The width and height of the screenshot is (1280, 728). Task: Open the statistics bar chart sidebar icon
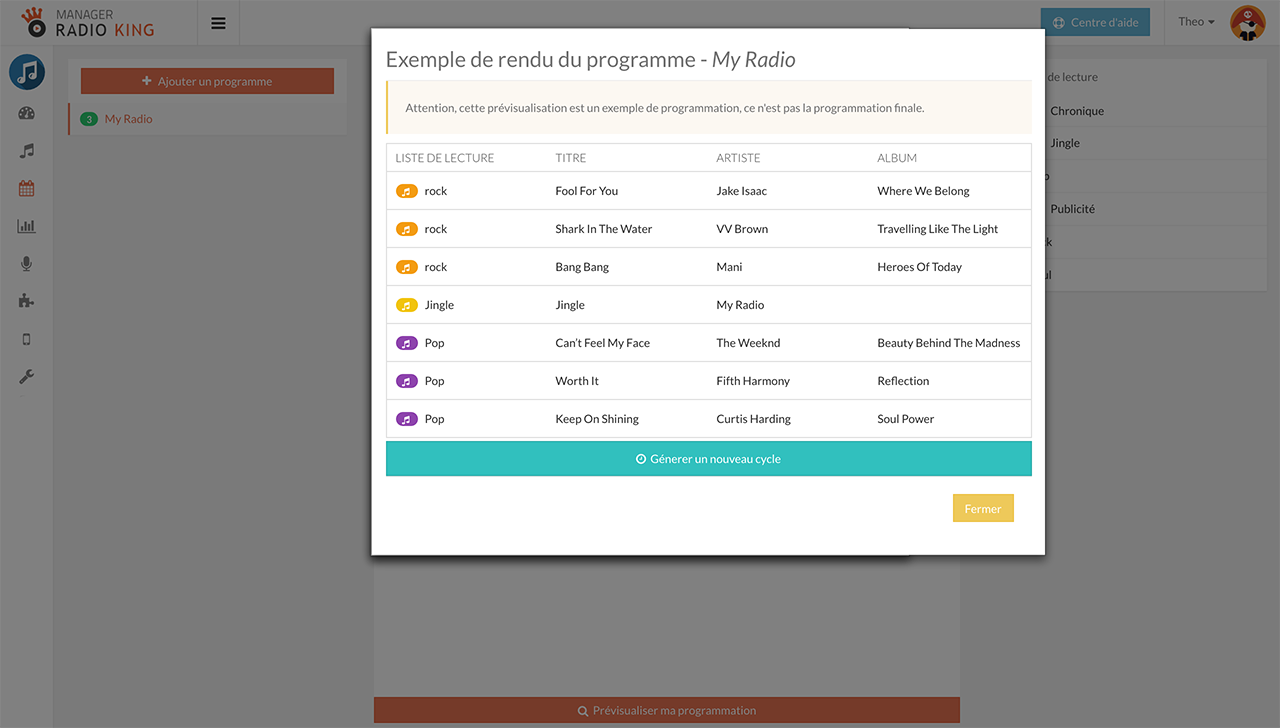(27, 226)
